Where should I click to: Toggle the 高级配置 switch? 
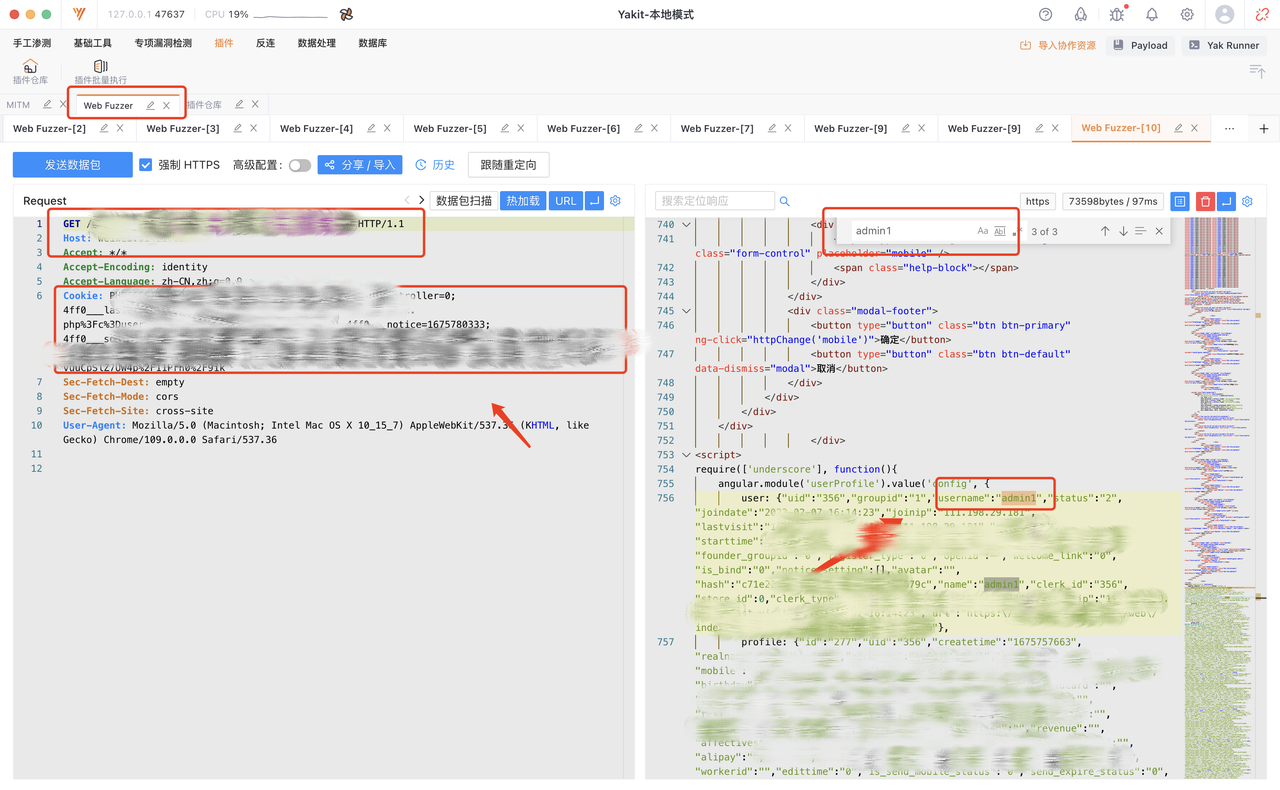pos(300,165)
